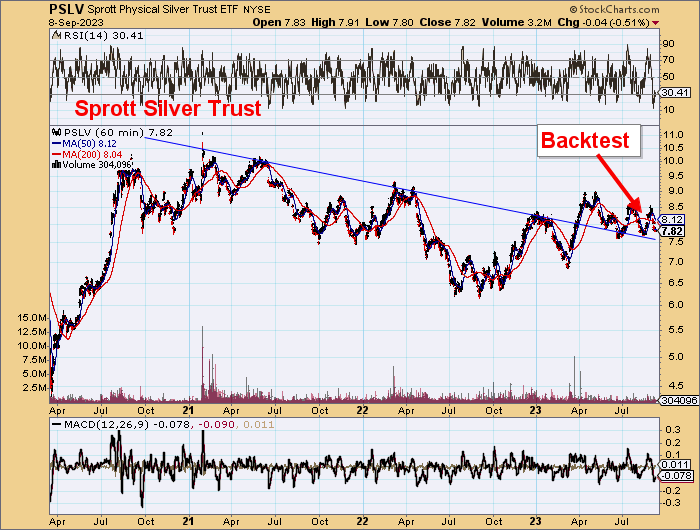This screenshot has height=530, width=700.
Task: Click the price axis label 11.0
Action: click(x=674, y=135)
